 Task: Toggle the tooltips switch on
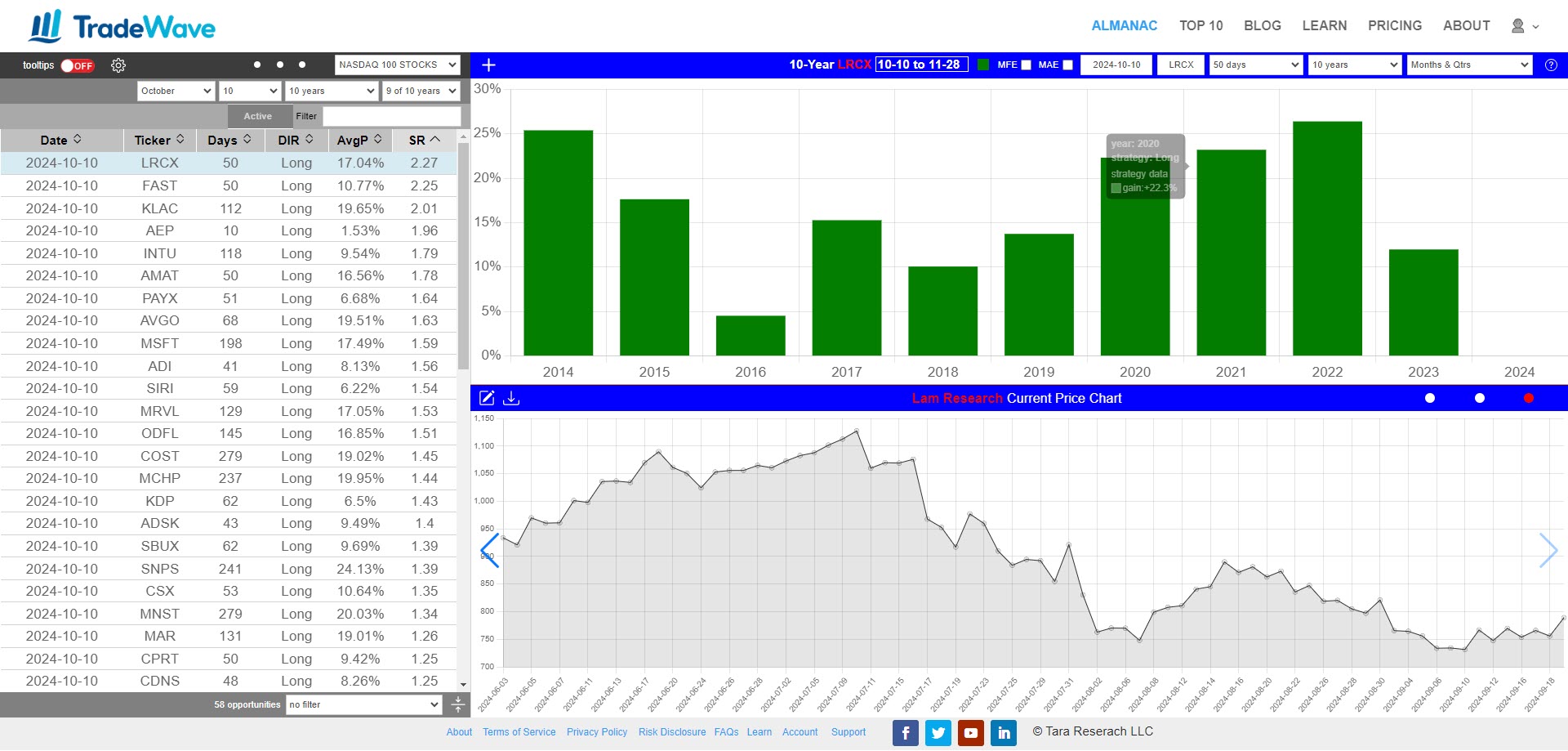pos(78,65)
